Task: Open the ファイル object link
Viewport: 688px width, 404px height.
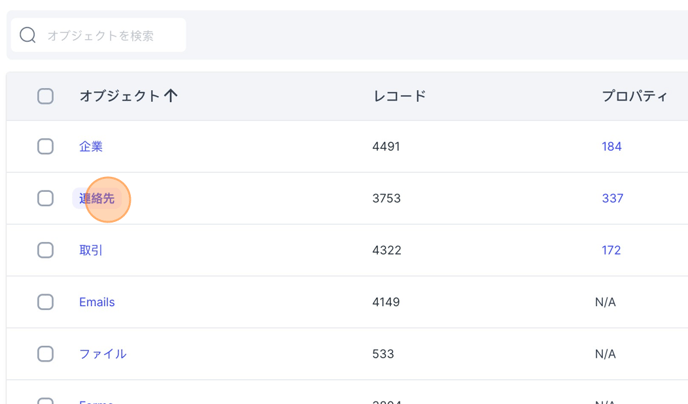Action: click(103, 354)
